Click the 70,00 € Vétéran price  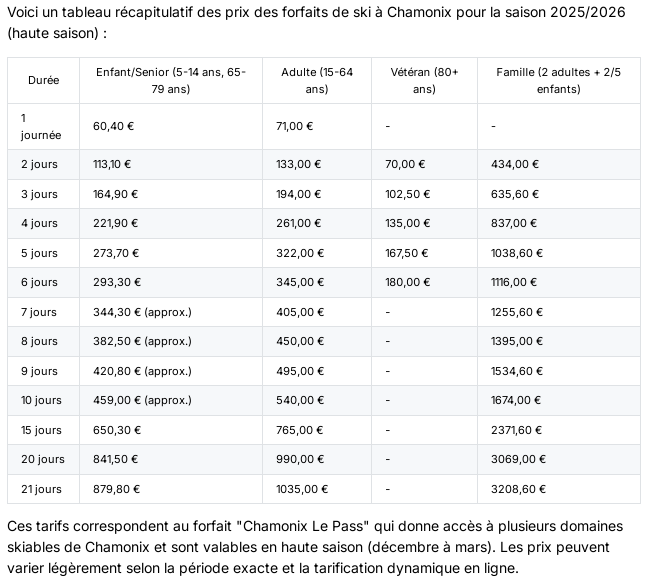click(405, 164)
